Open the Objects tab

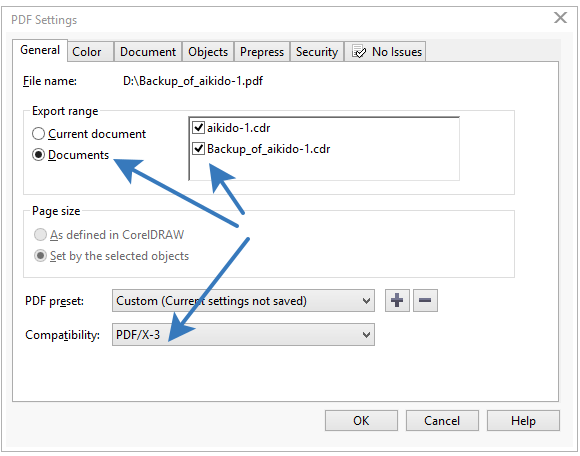208,51
